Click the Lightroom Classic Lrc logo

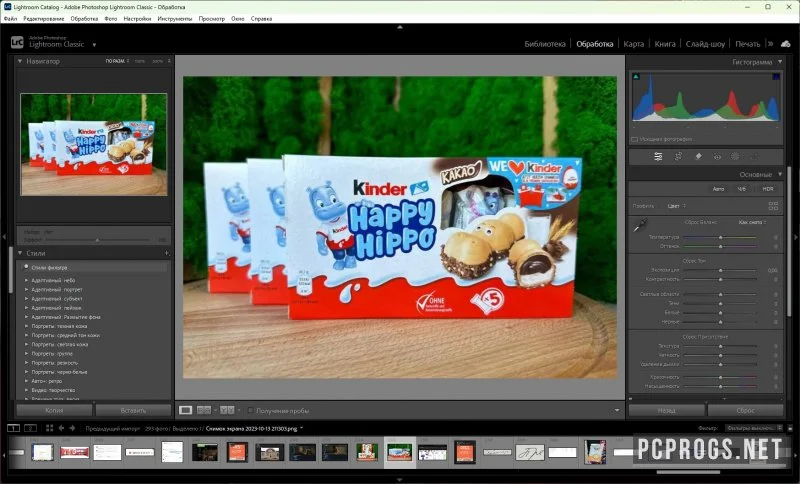pos(17,42)
